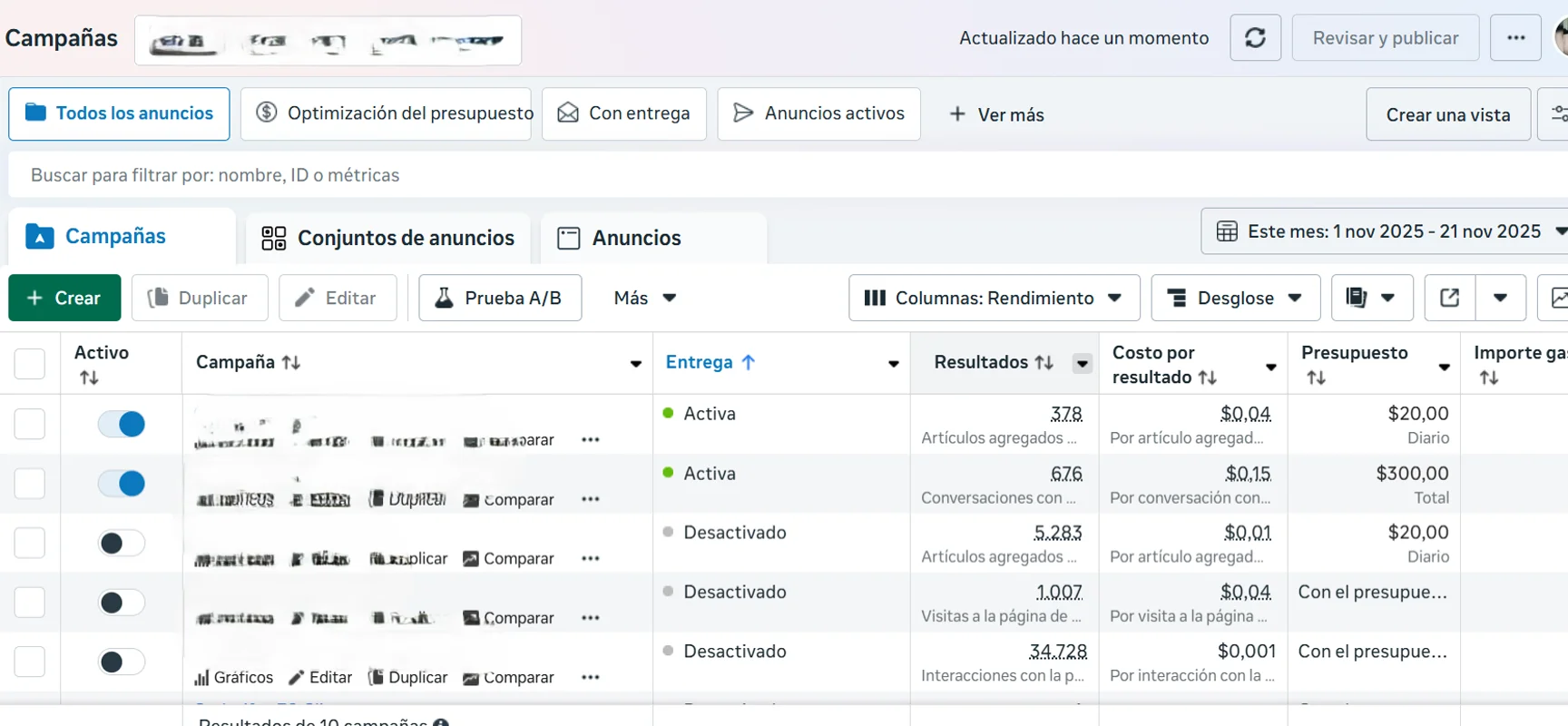Tick checkbox for the 34.728 results campaign
Viewport: 1568px width, 726px height.
point(30,662)
